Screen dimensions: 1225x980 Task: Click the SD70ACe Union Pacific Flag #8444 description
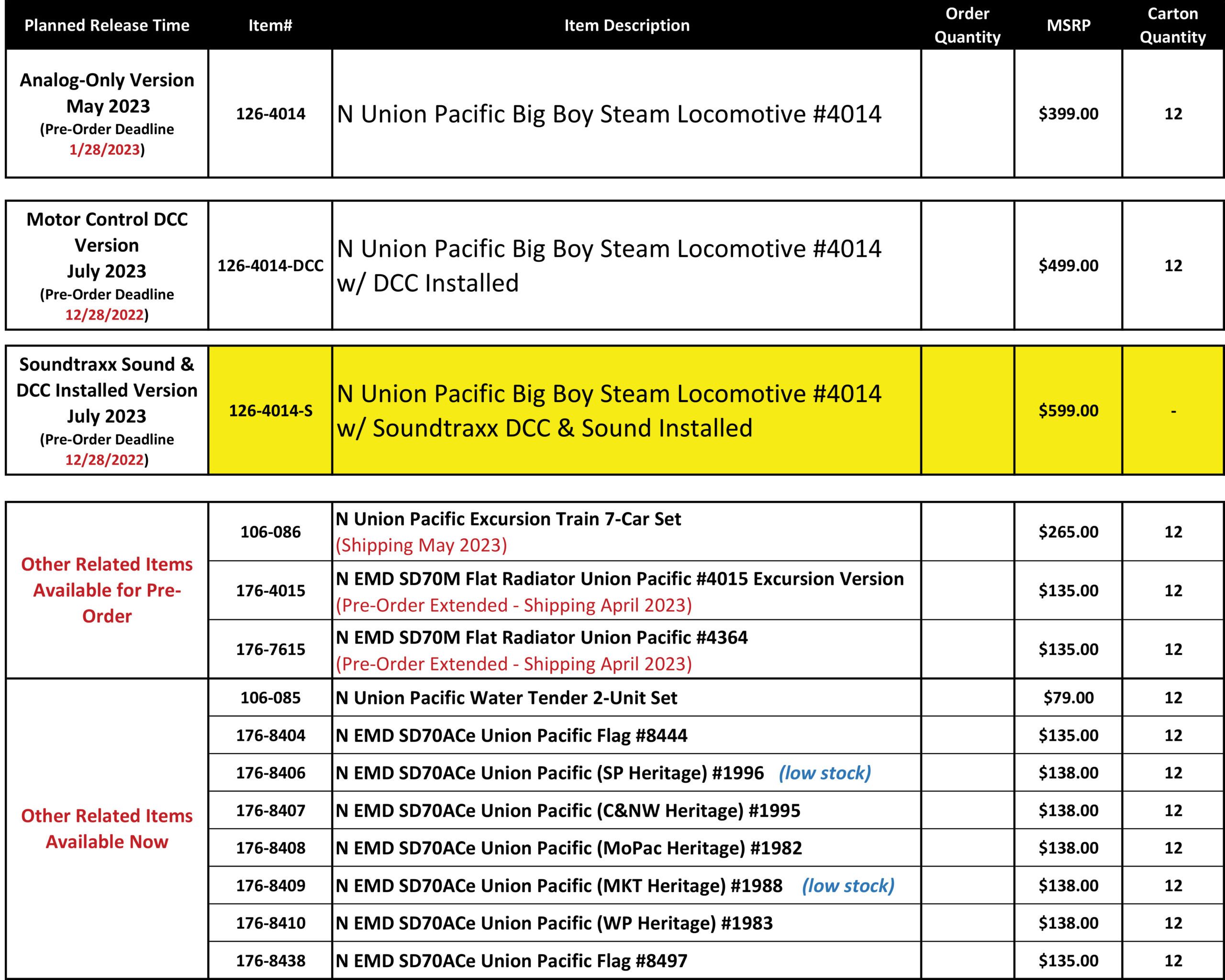[x=512, y=735]
